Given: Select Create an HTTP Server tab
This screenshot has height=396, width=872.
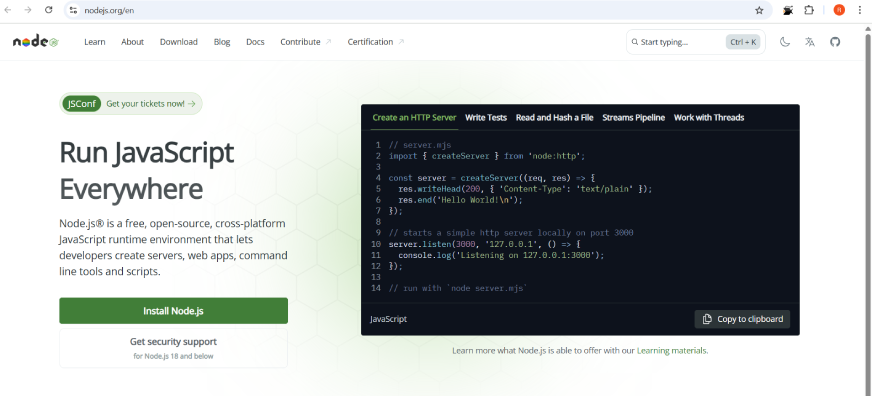Looking at the screenshot, I should click(x=414, y=117).
